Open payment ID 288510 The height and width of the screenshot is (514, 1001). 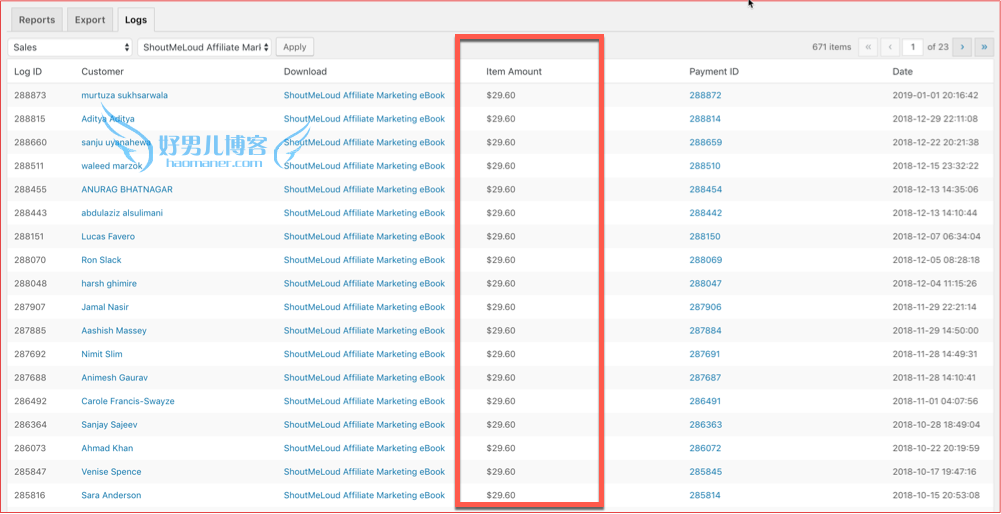705,166
